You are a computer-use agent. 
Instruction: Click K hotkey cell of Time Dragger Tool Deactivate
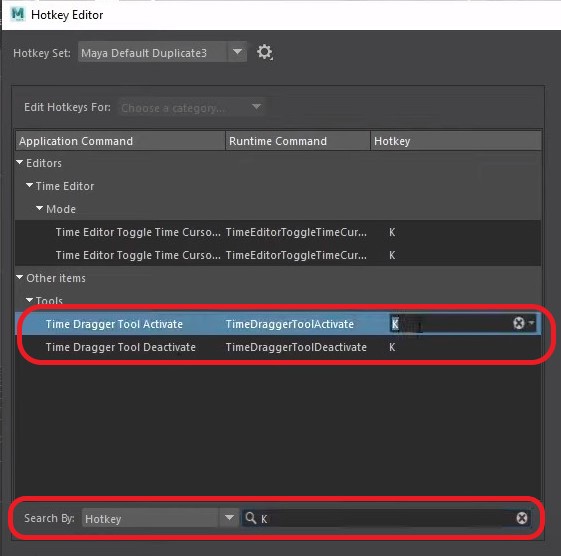[x=392, y=347]
